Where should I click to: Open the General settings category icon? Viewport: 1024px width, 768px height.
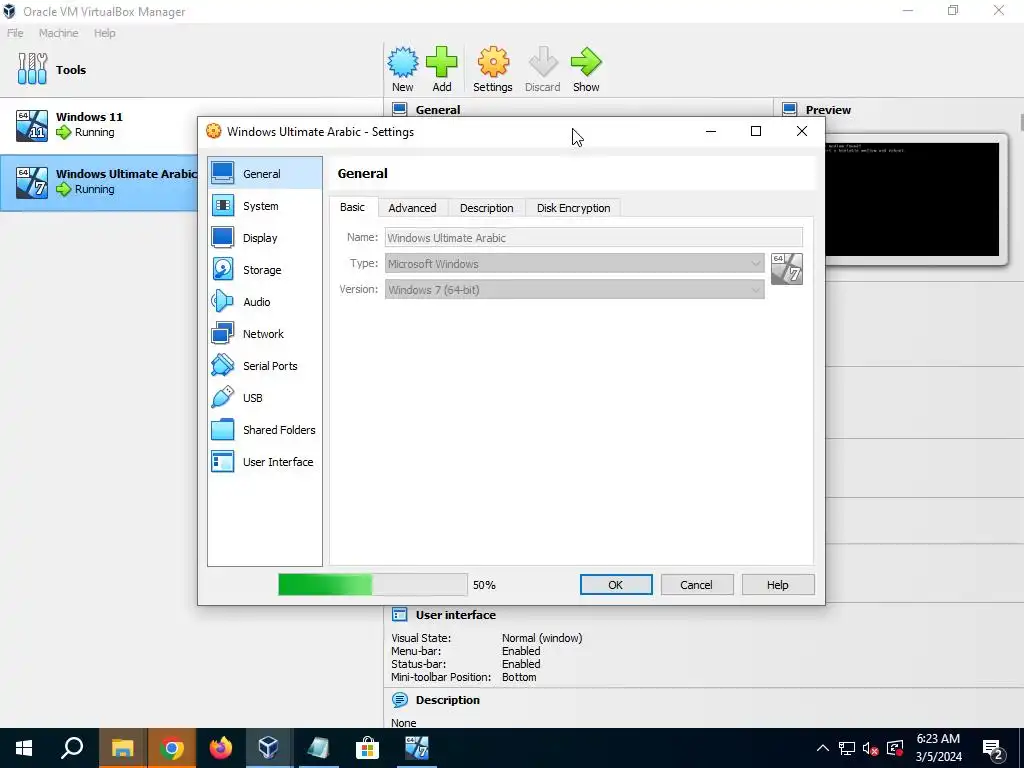tap(223, 173)
